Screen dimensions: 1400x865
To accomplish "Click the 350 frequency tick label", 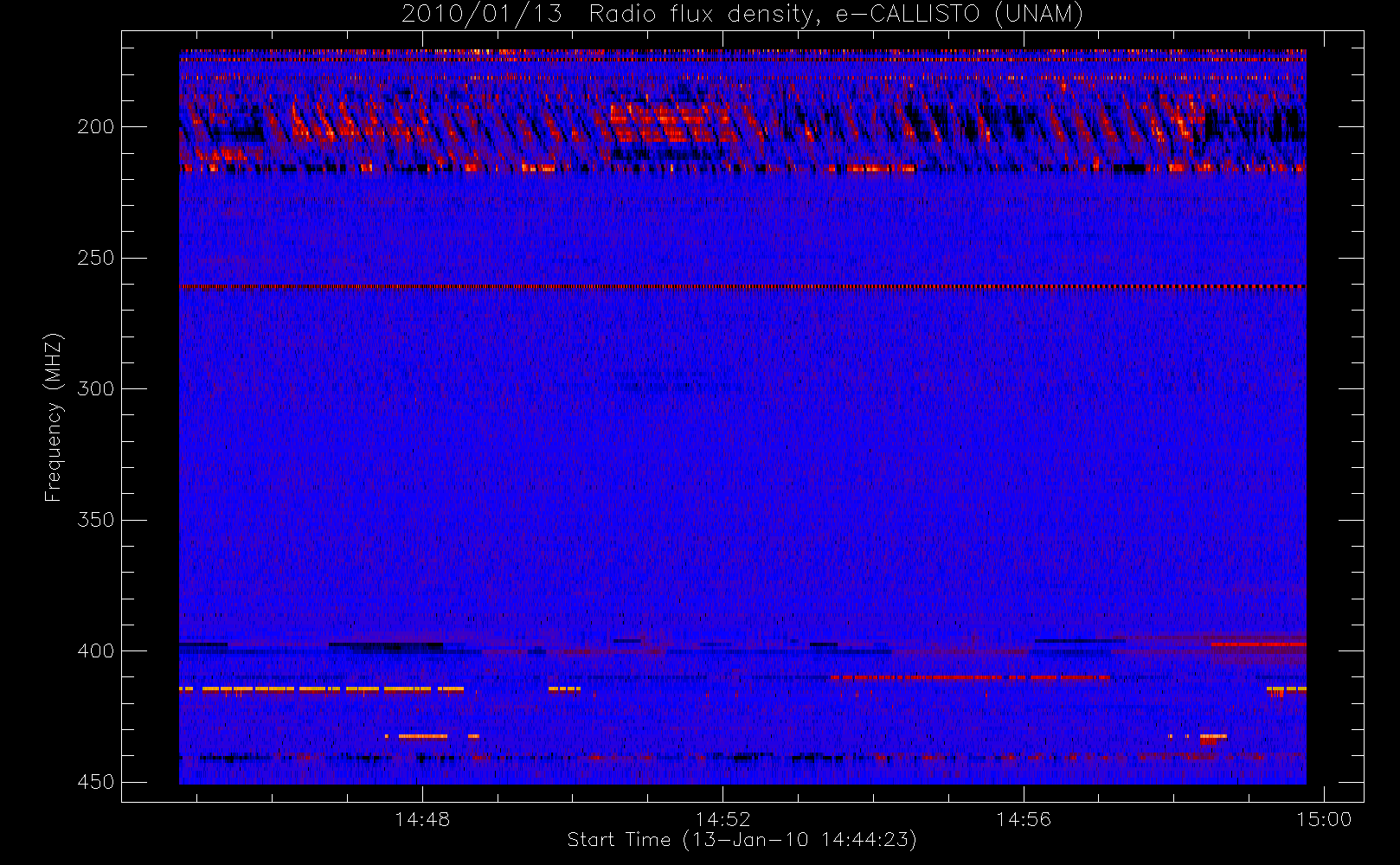I will (95, 520).
